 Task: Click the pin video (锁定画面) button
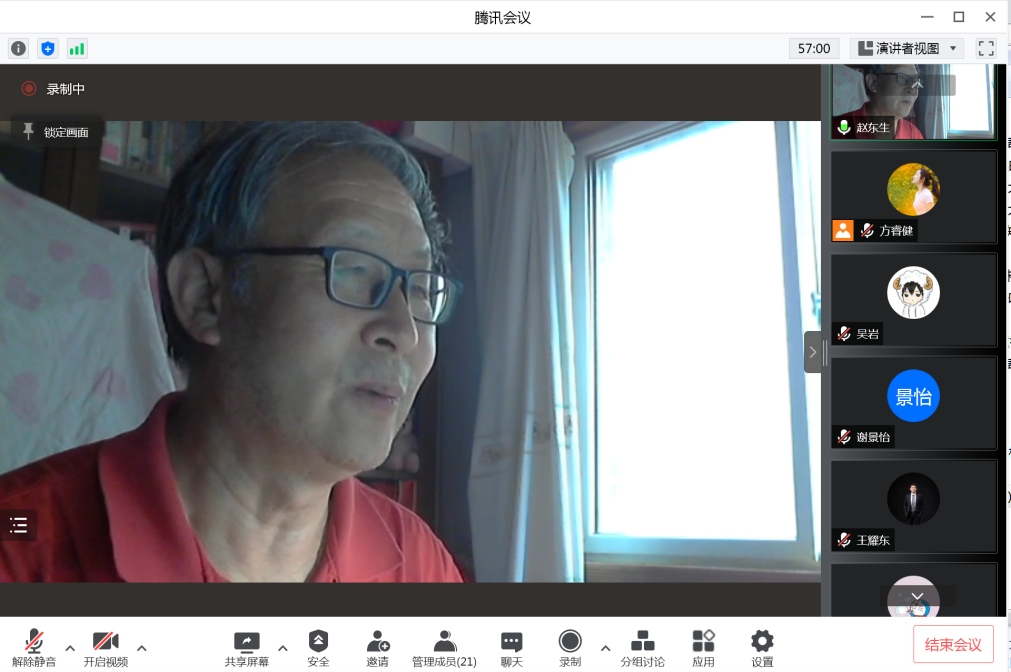click(x=56, y=132)
